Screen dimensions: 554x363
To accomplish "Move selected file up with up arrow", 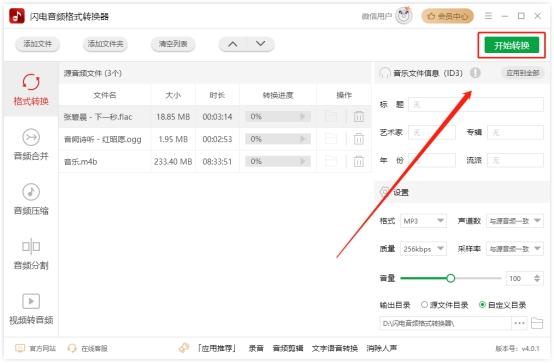I will click(232, 44).
